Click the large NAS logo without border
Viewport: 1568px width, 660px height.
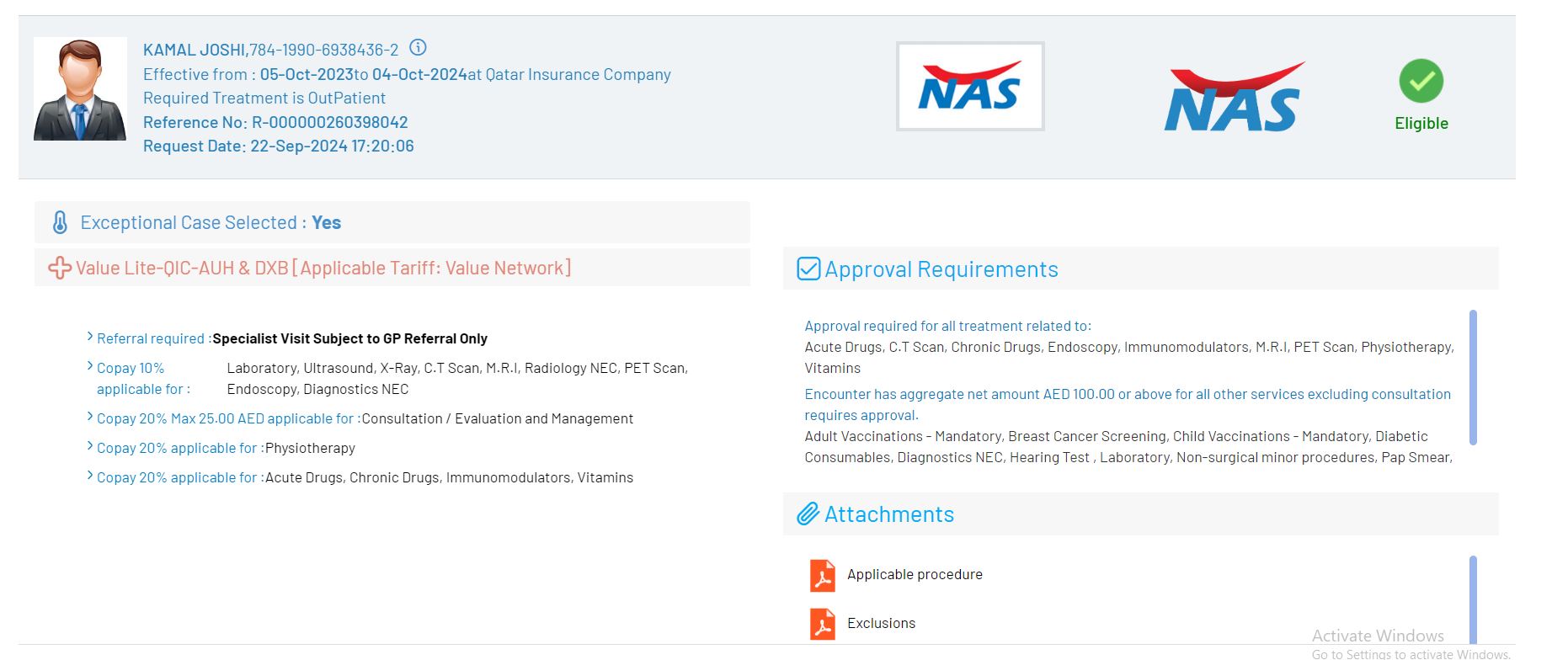click(1234, 98)
